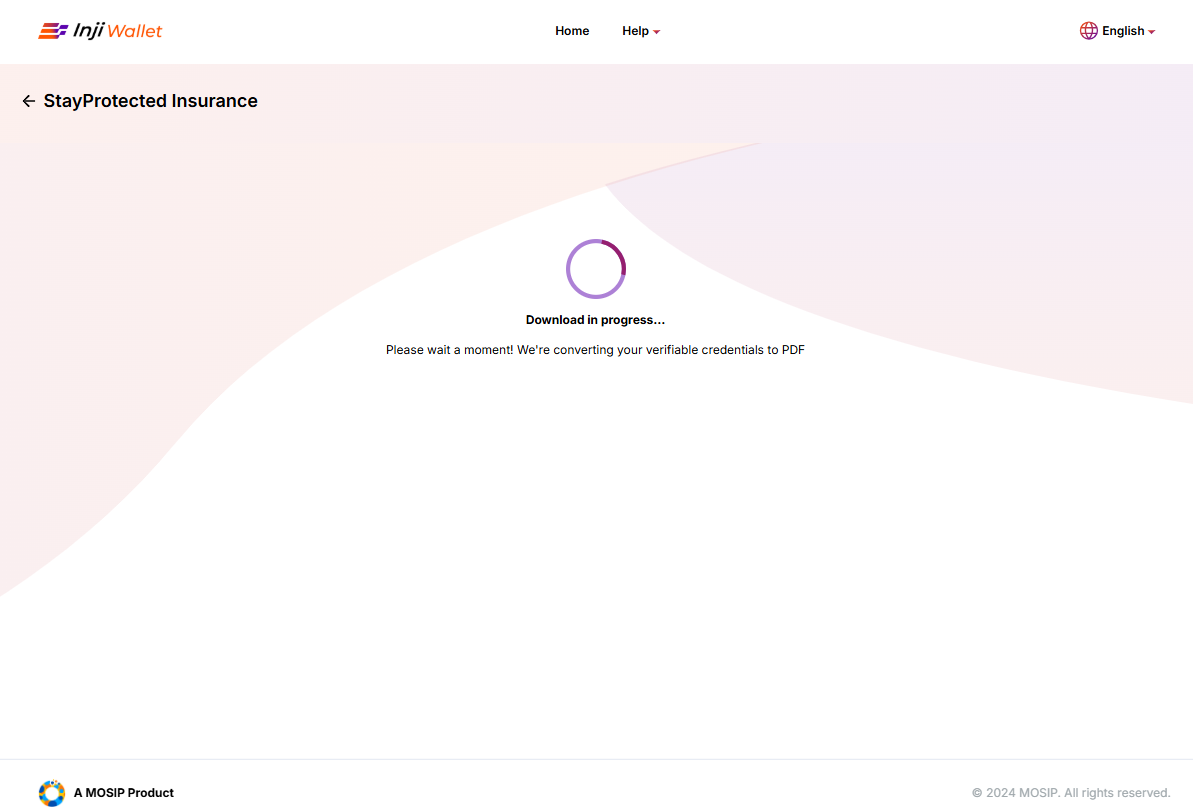Image resolution: width=1193 pixels, height=807 pixels.
Task: Click the globe language icon
Action: coord(1089,31)
